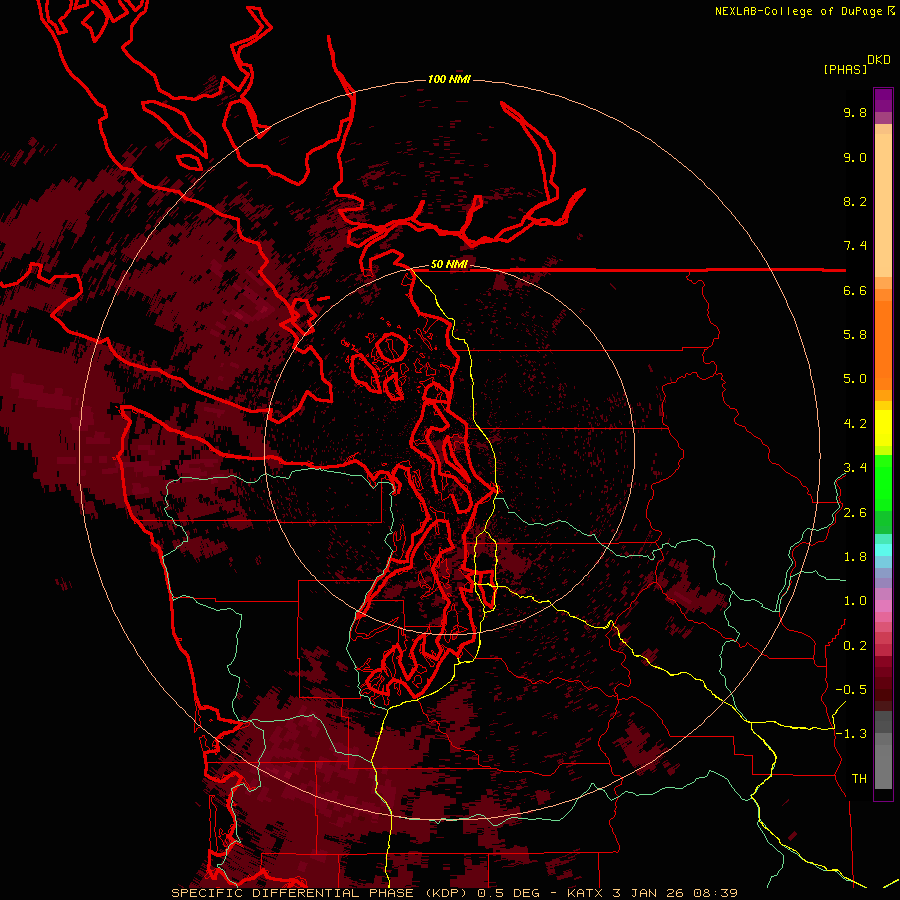900x900 pixels.
Task: Click the 5.8 color scale value
Action: pyautogui.click(x=855, y=335)
